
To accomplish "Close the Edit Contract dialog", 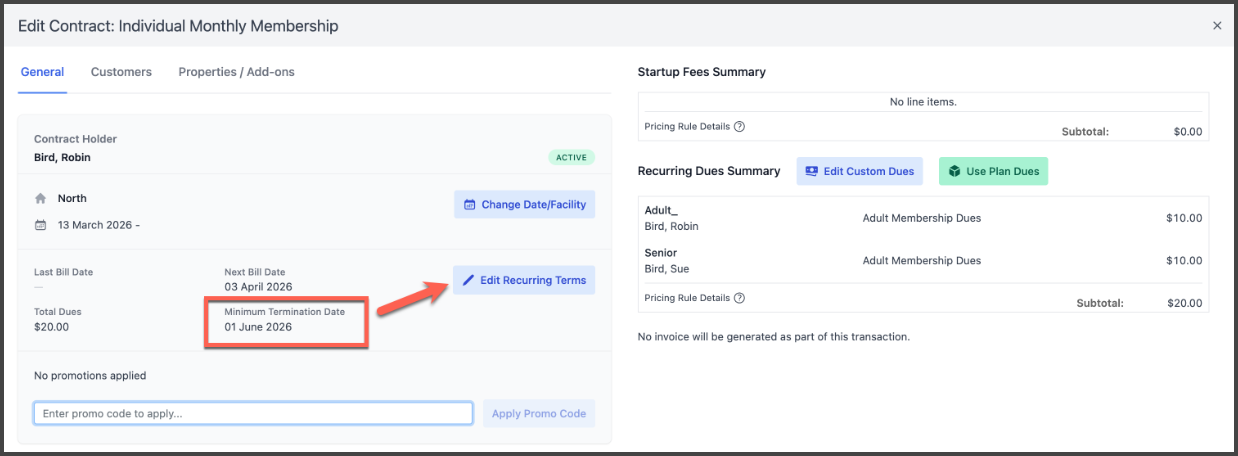I will (1216, 26).
